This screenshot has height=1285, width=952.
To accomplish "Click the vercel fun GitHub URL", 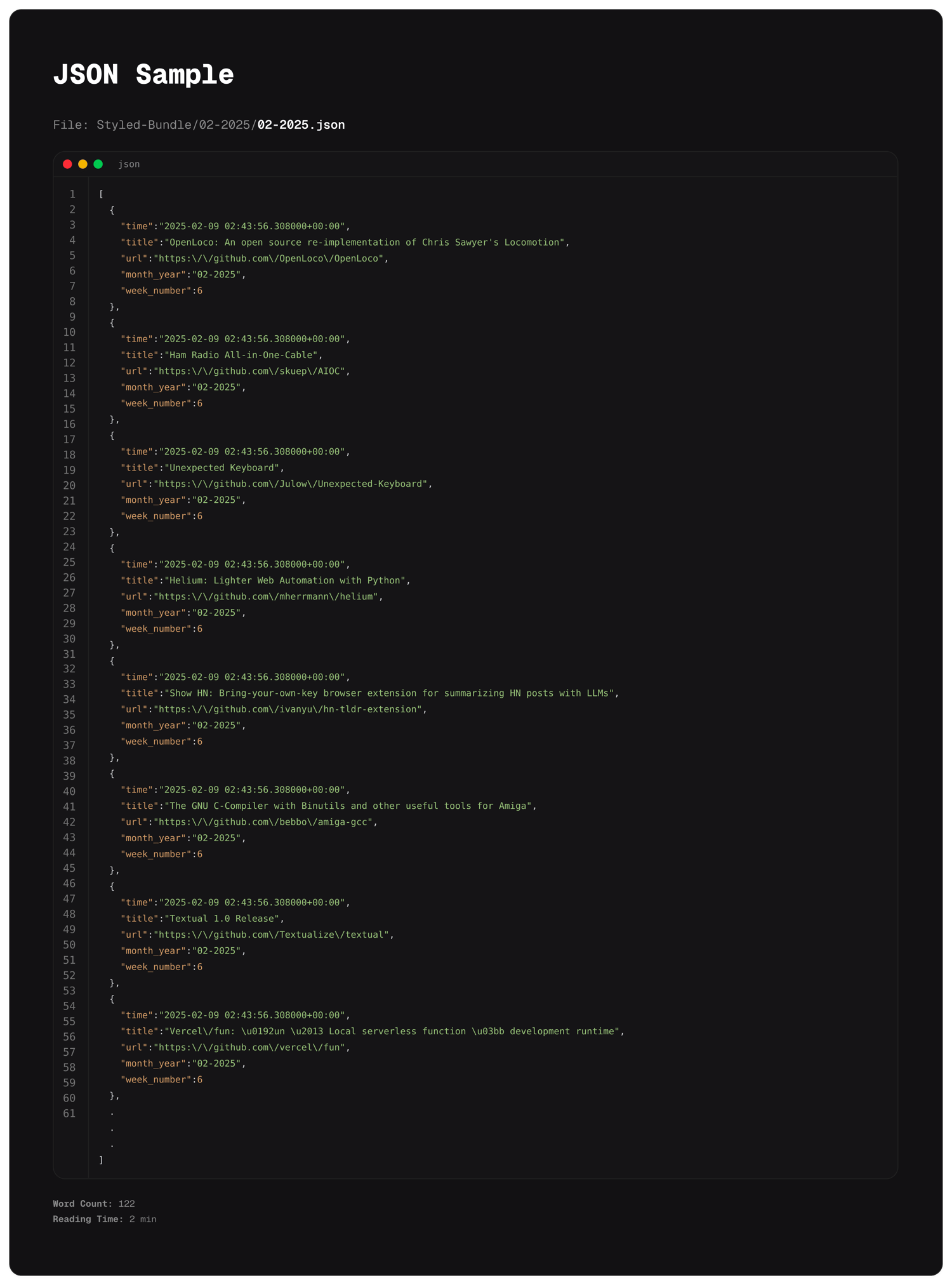I will point(251,1048).
